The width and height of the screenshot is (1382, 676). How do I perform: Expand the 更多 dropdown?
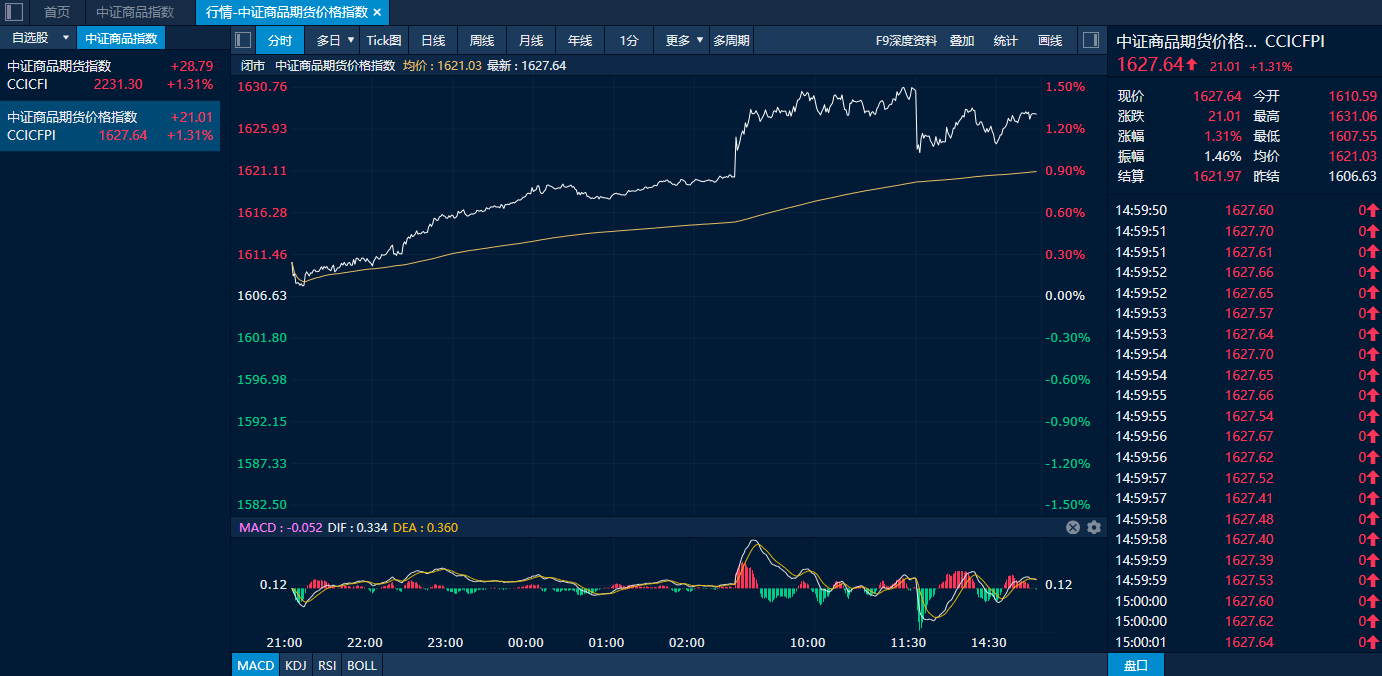tap(700, 40)
